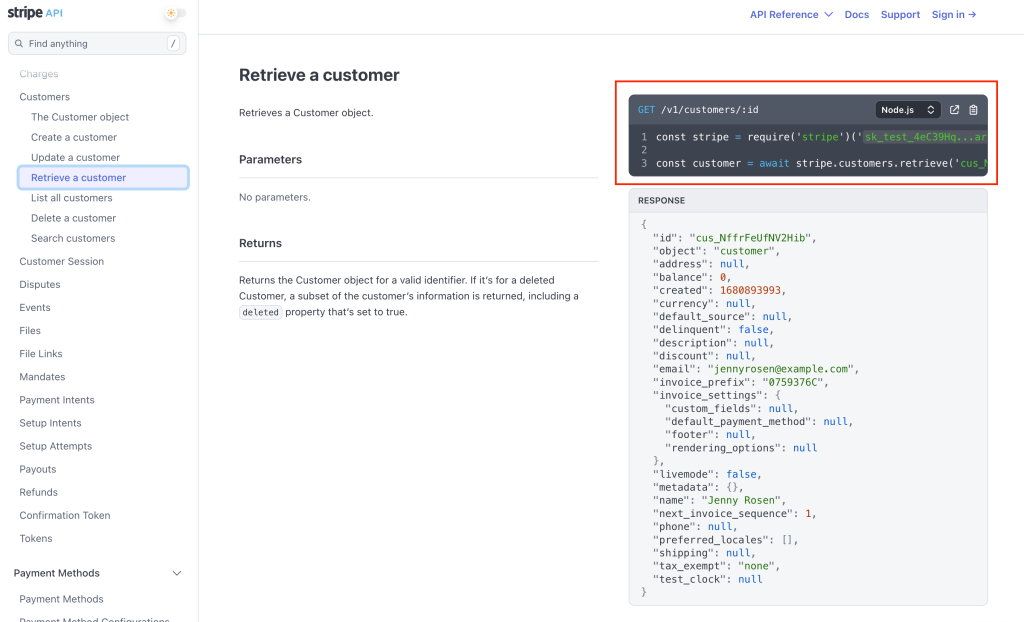
Task: Copy the code sample with the clipboard icon
Action: tap(973, 110)
